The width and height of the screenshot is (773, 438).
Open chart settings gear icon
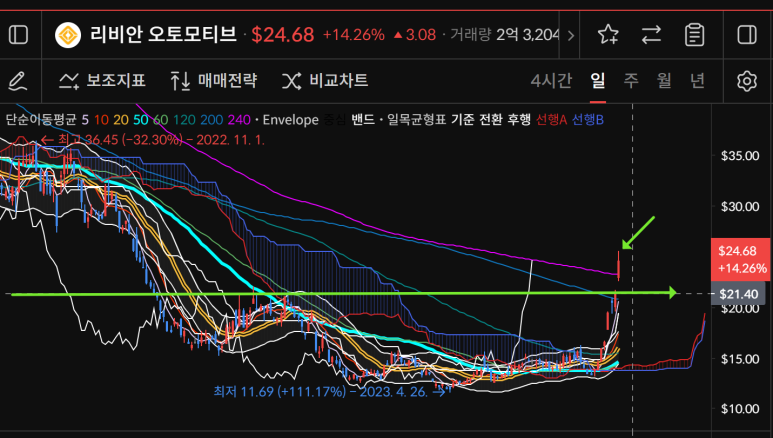(x=747, y=81)
